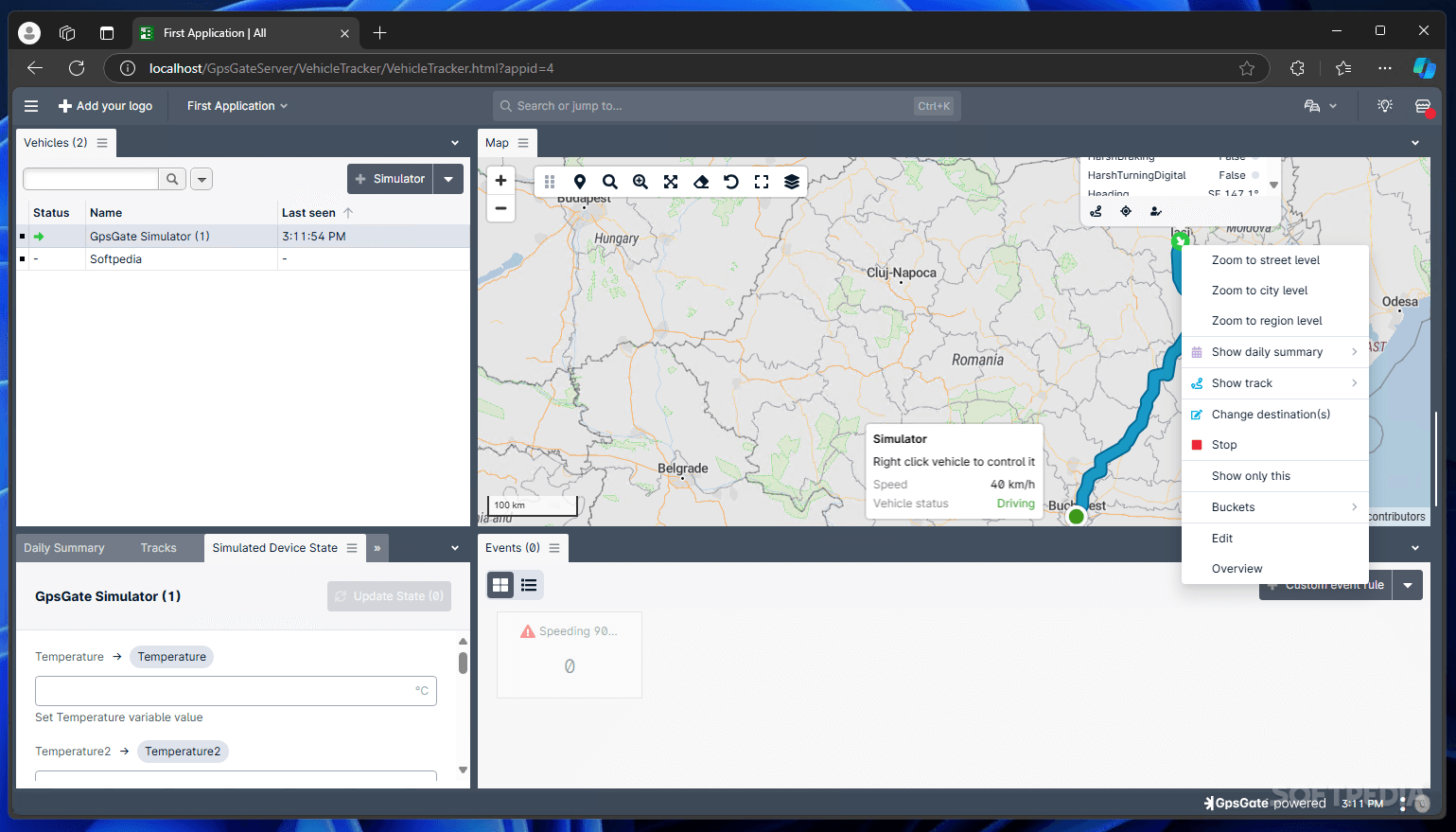The width and height of the screenshot is (1456, 832).
Task: Click the green vehicle marker at Bucharest
Action: [1076, 516]
